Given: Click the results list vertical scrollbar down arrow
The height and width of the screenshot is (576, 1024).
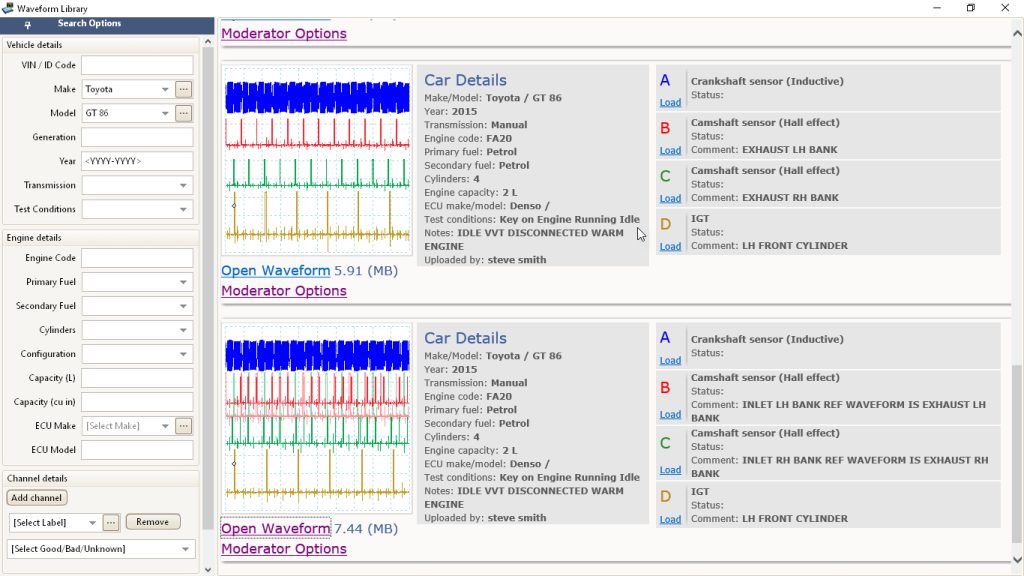Looking at the screenshot, I should click(1017, 560).
